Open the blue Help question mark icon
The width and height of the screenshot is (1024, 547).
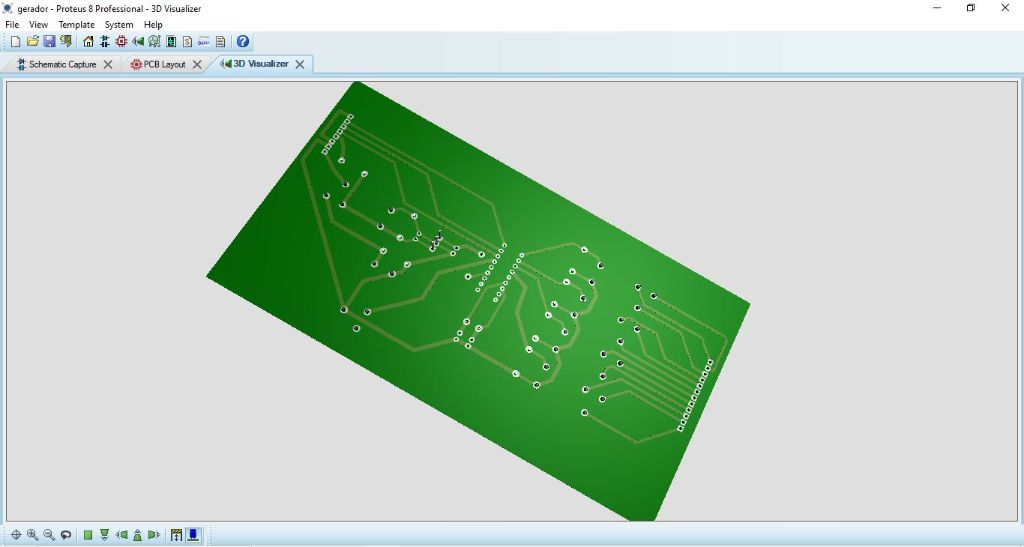[x=242, y=42]
